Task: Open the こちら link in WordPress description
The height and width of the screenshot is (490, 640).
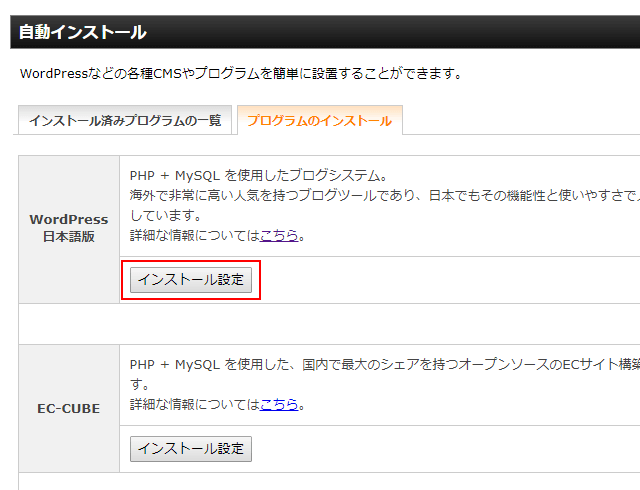Action: (x=279, y=235)
